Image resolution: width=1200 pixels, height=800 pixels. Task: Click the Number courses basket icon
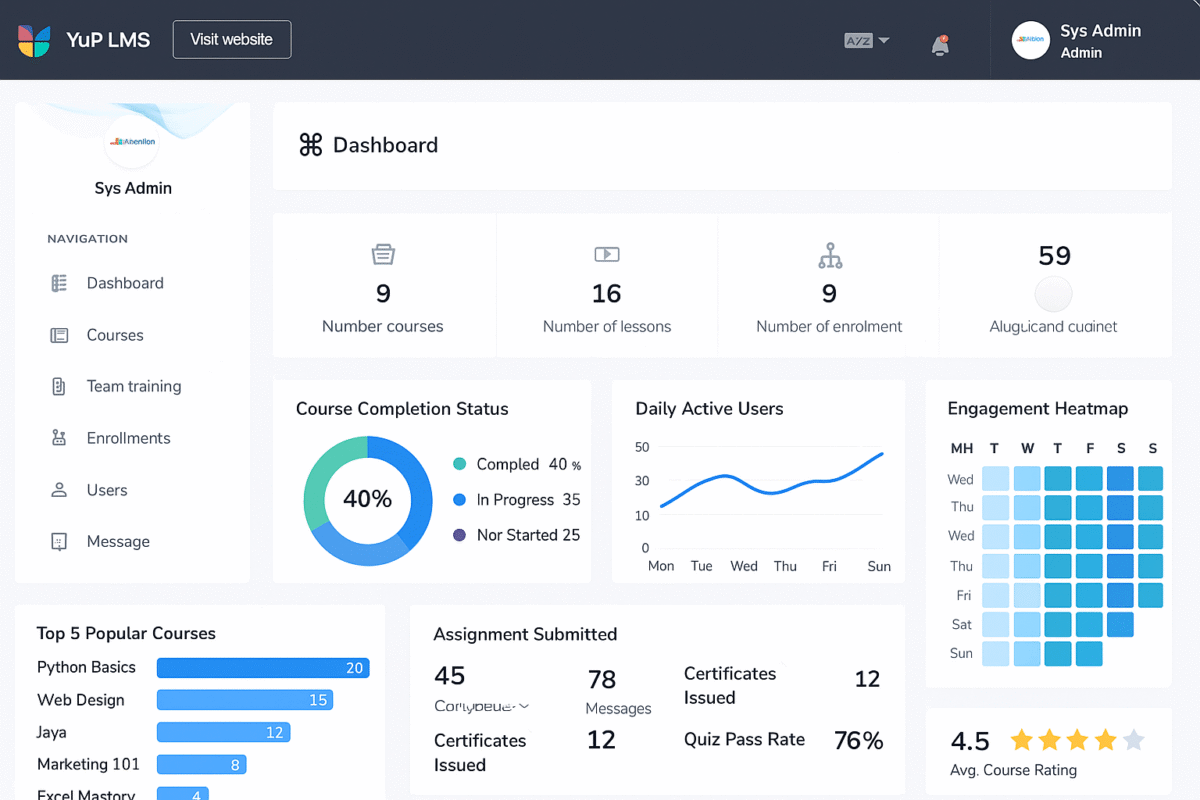(382, 254)
